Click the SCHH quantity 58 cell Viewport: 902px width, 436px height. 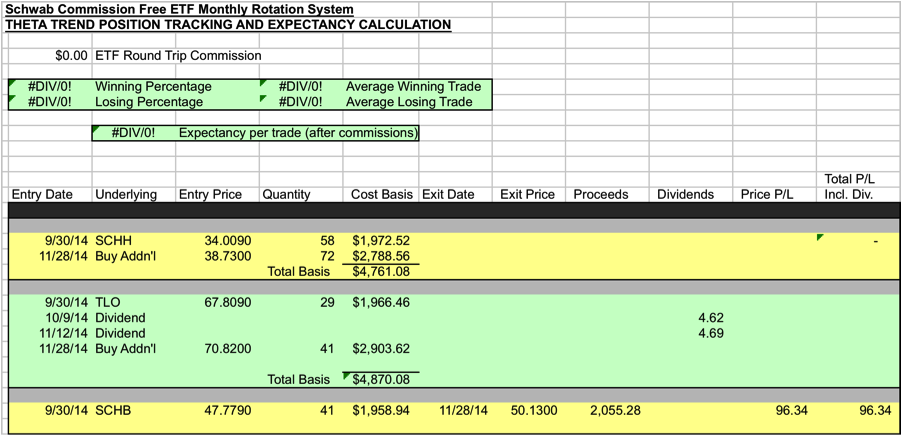click(x=327, y=240)
